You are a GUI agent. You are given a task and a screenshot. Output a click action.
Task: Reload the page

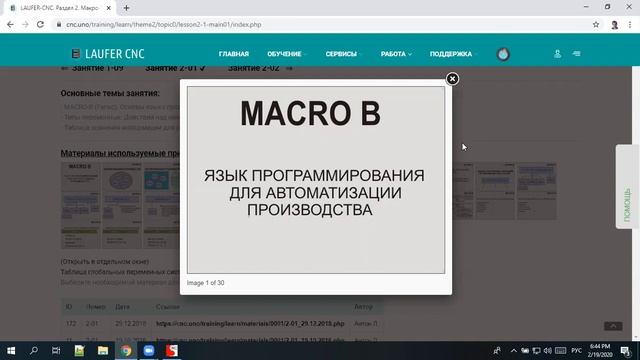[x=40, y=24]
